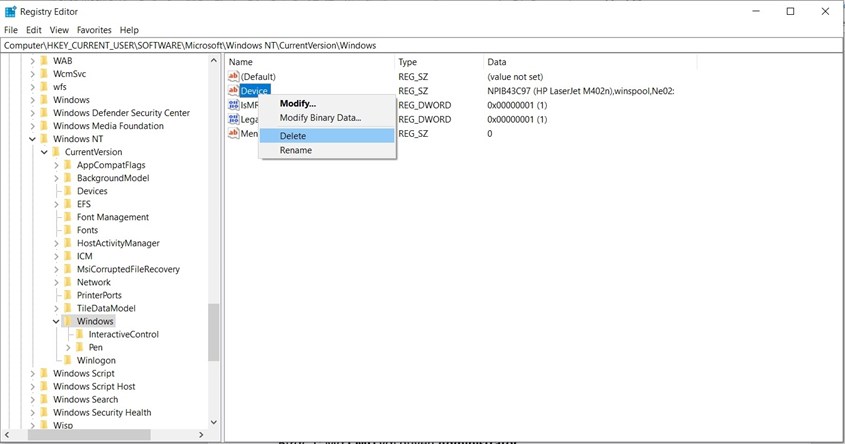Click the AppCompatFlags folder icon
The image size is (845, 444).
(x=68, y=165)
